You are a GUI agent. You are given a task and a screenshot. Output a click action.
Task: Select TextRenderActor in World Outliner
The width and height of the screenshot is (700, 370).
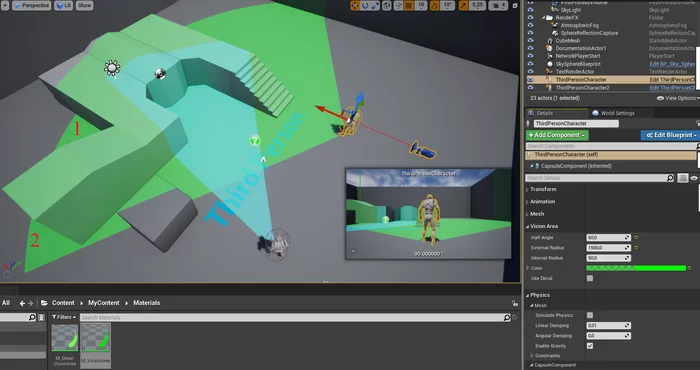click(575, 71)
